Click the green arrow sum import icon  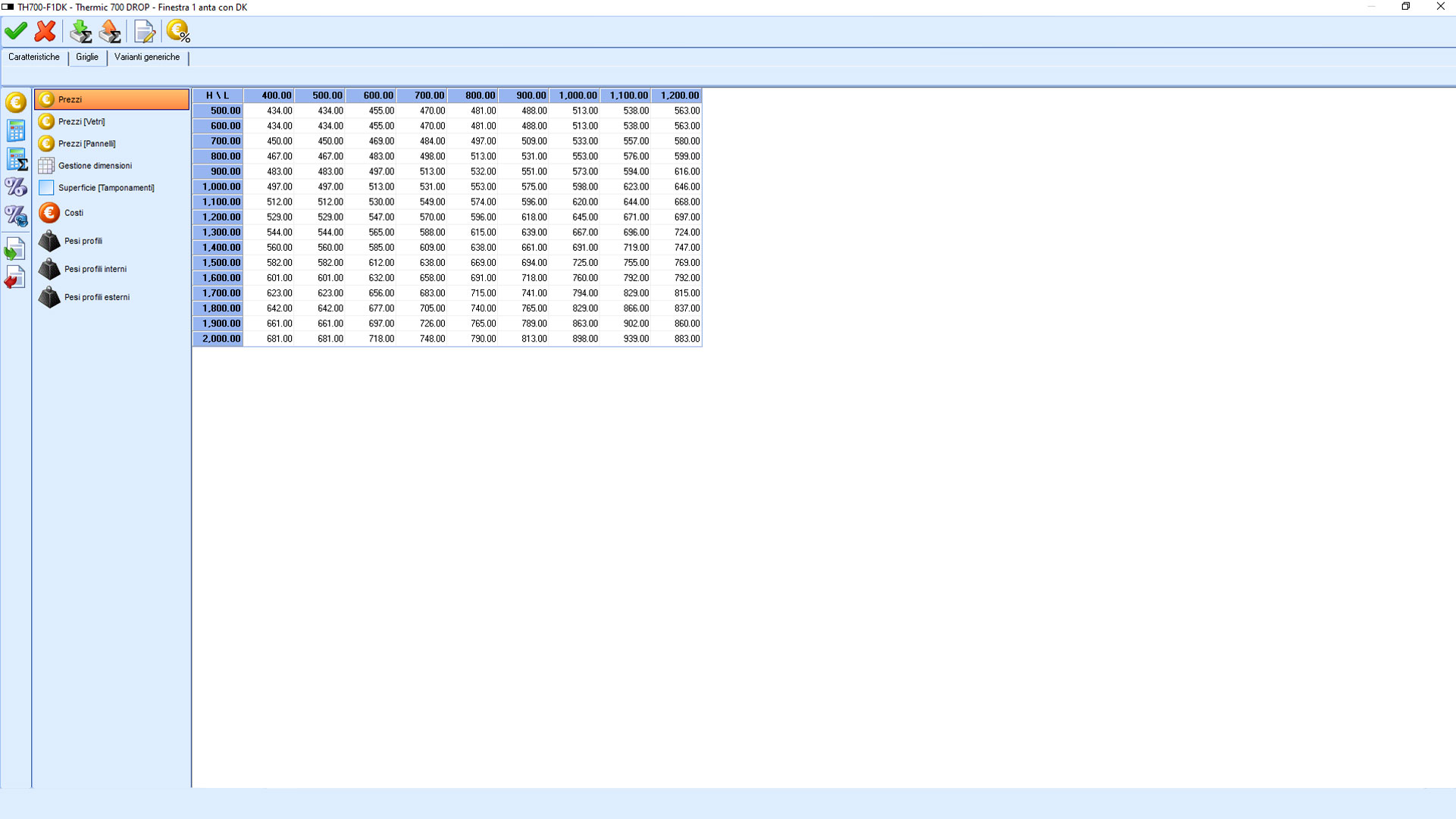coord(80,31)
